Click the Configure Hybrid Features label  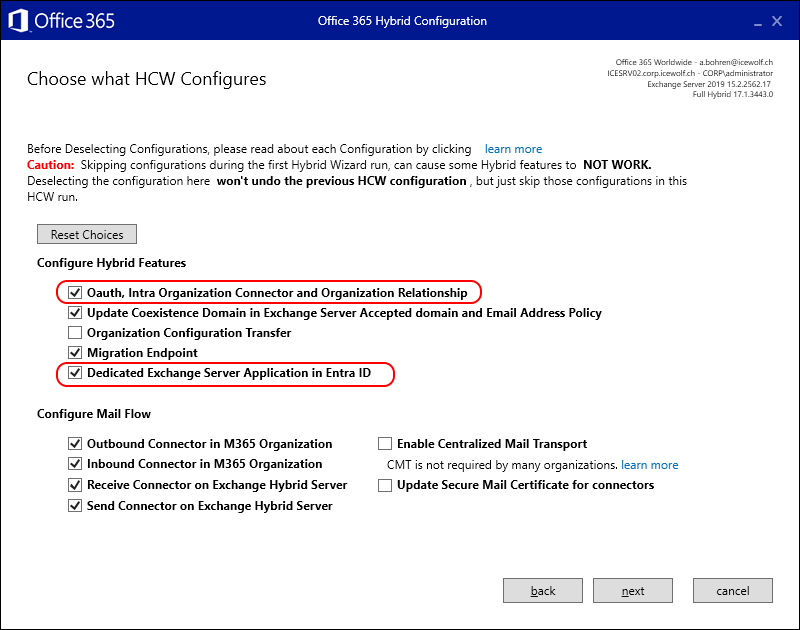click(111, 263)
